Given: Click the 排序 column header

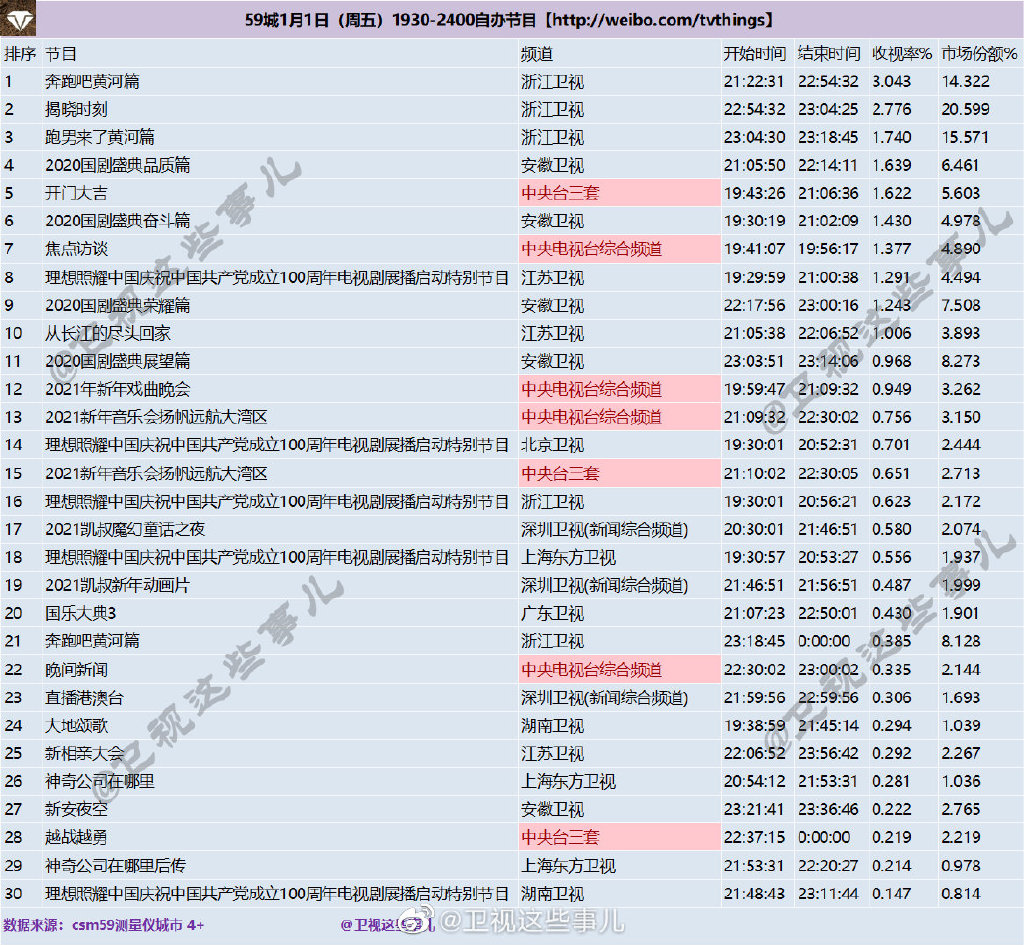Looking at the screenshot, I should [x=20, y=54].
